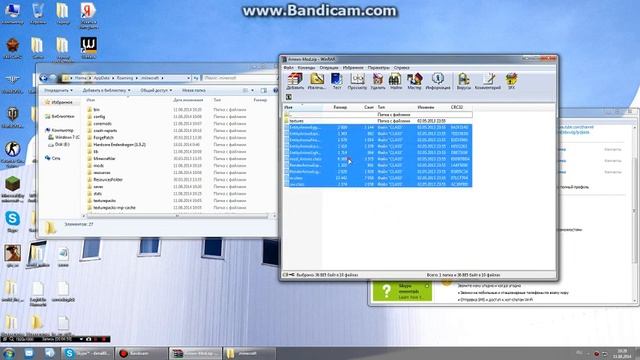Select Сеть in Explorer navigation pane
This screenshot has height=360, width=640.
(53, 158)
